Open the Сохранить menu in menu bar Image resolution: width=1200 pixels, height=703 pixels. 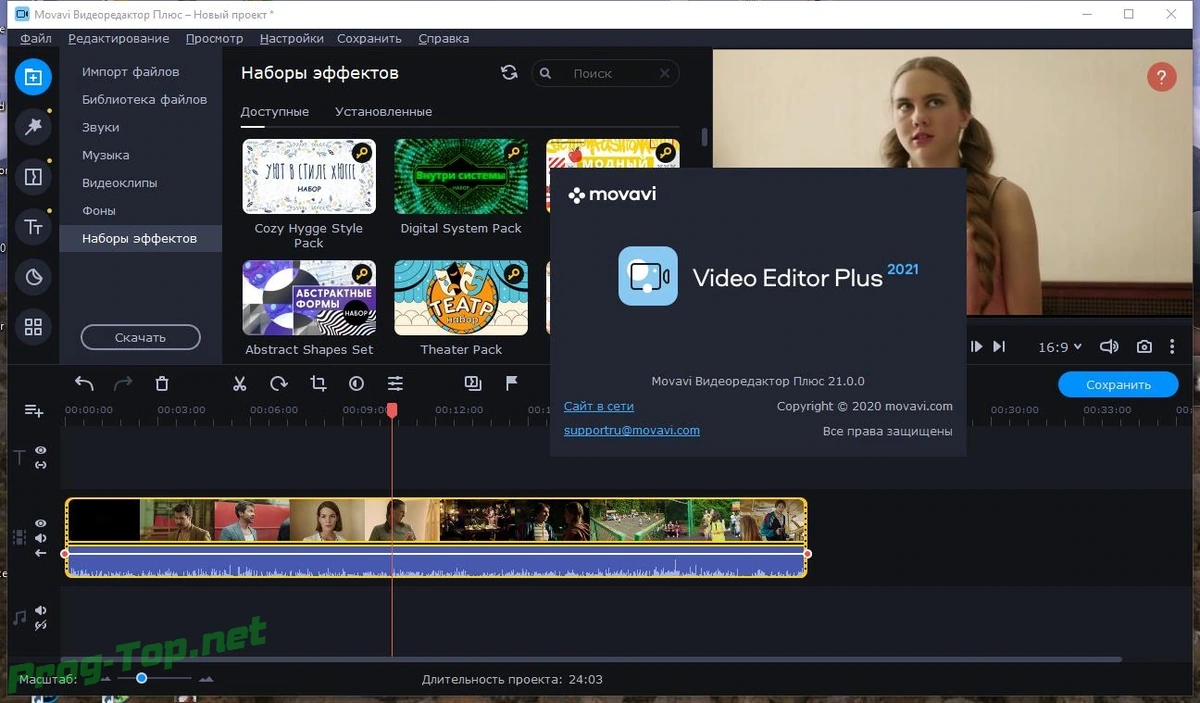point(369,38)
